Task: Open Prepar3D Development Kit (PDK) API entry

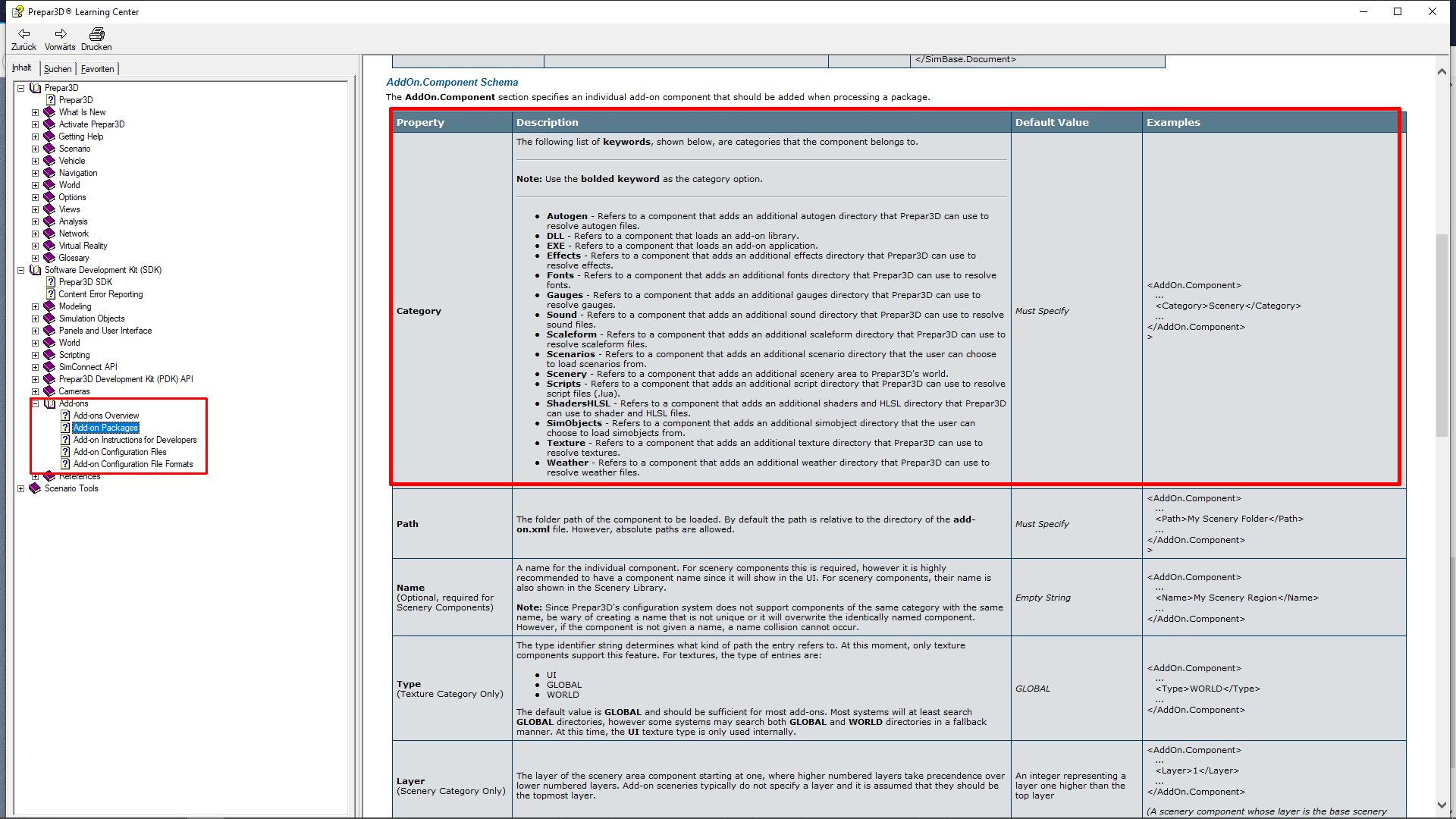Action: tap(126, 379)
